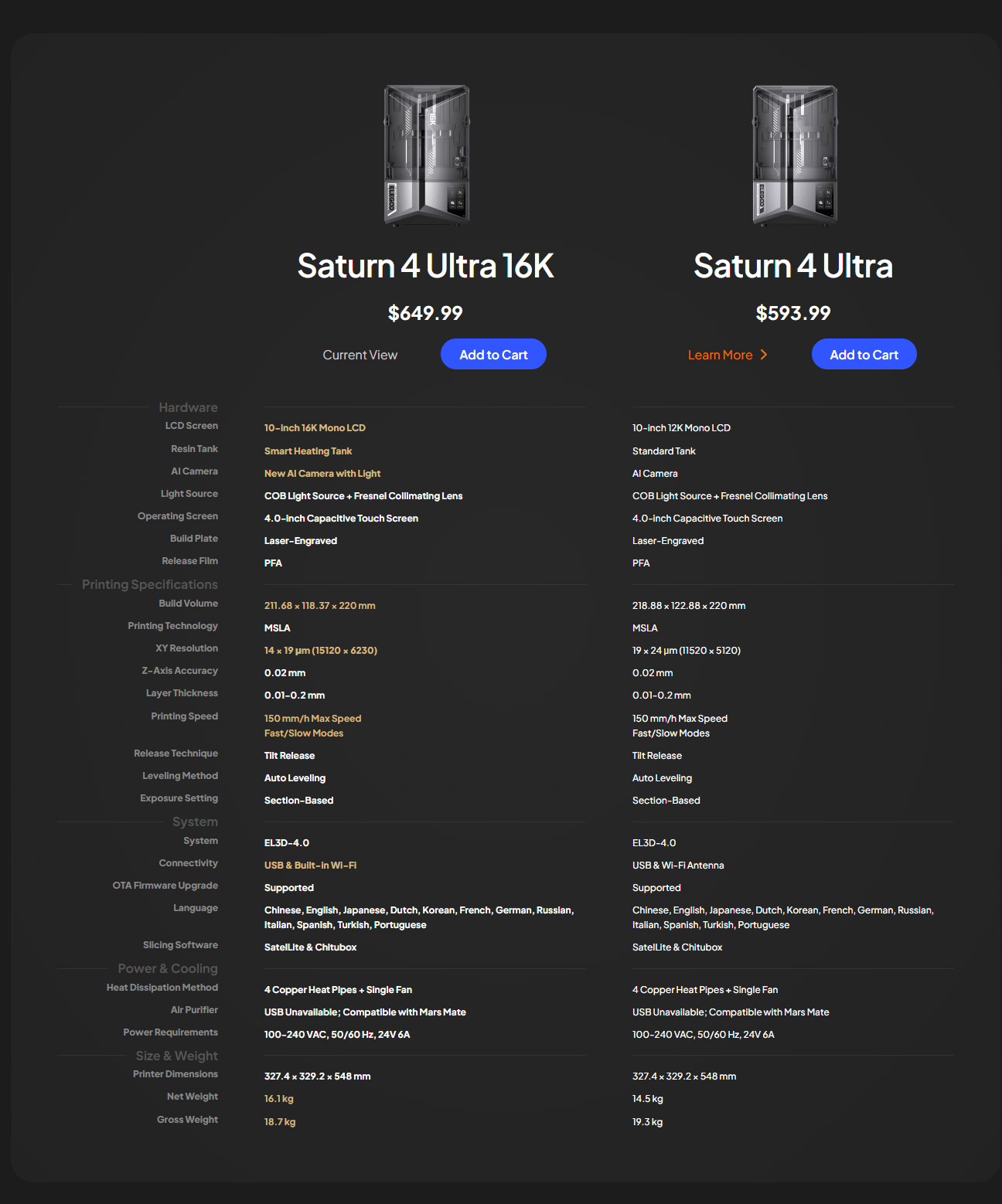
Task: Select the Saturn 4 Ultra 16K title
Action: (x=425, y=266)
